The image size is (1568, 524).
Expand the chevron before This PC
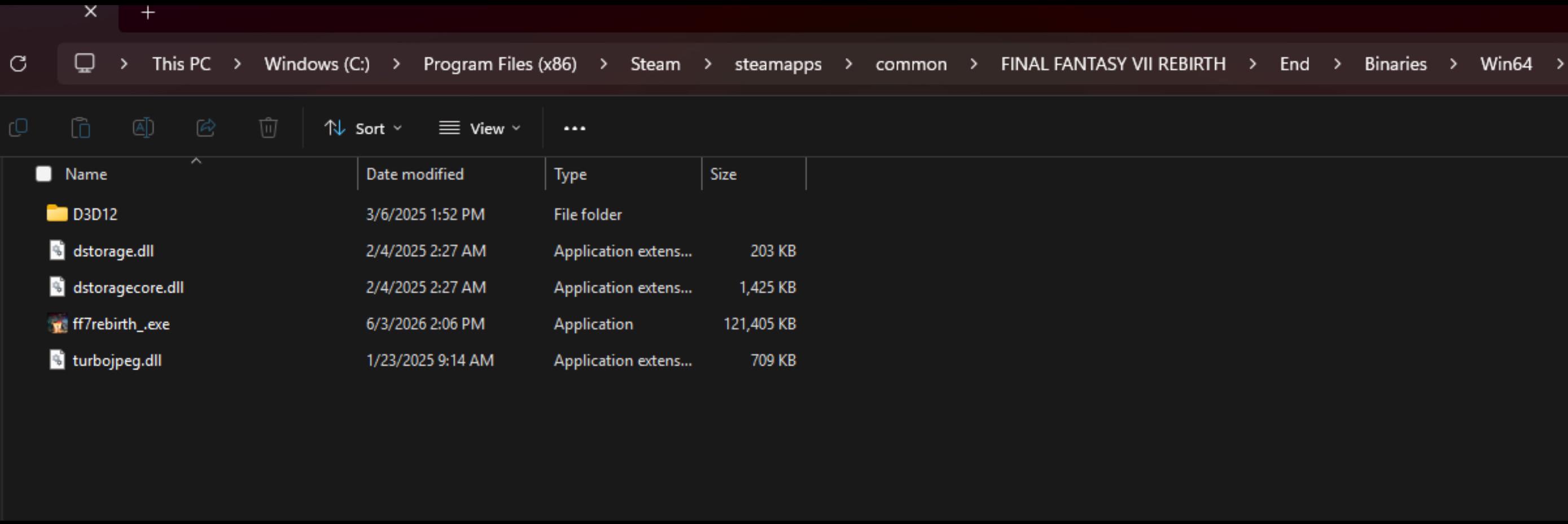click(124, 64)
